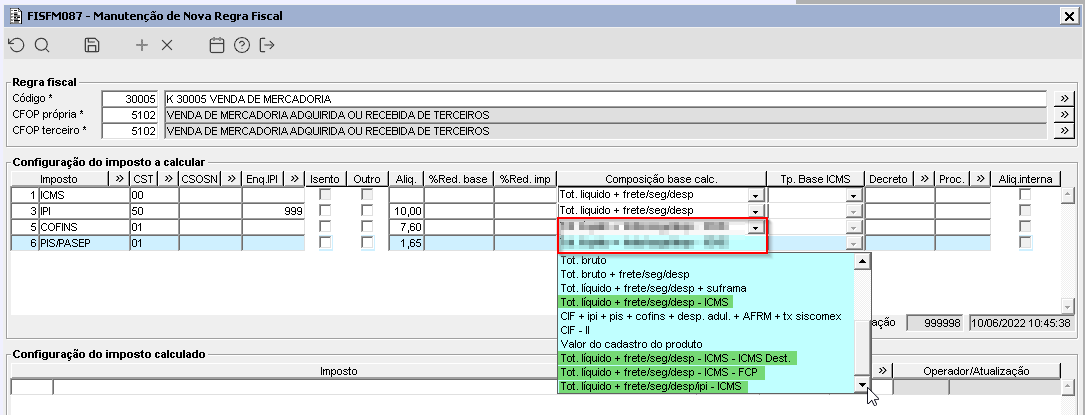
Task: Click the Aliq. cell showing 1,65
Action: point(406,243)
